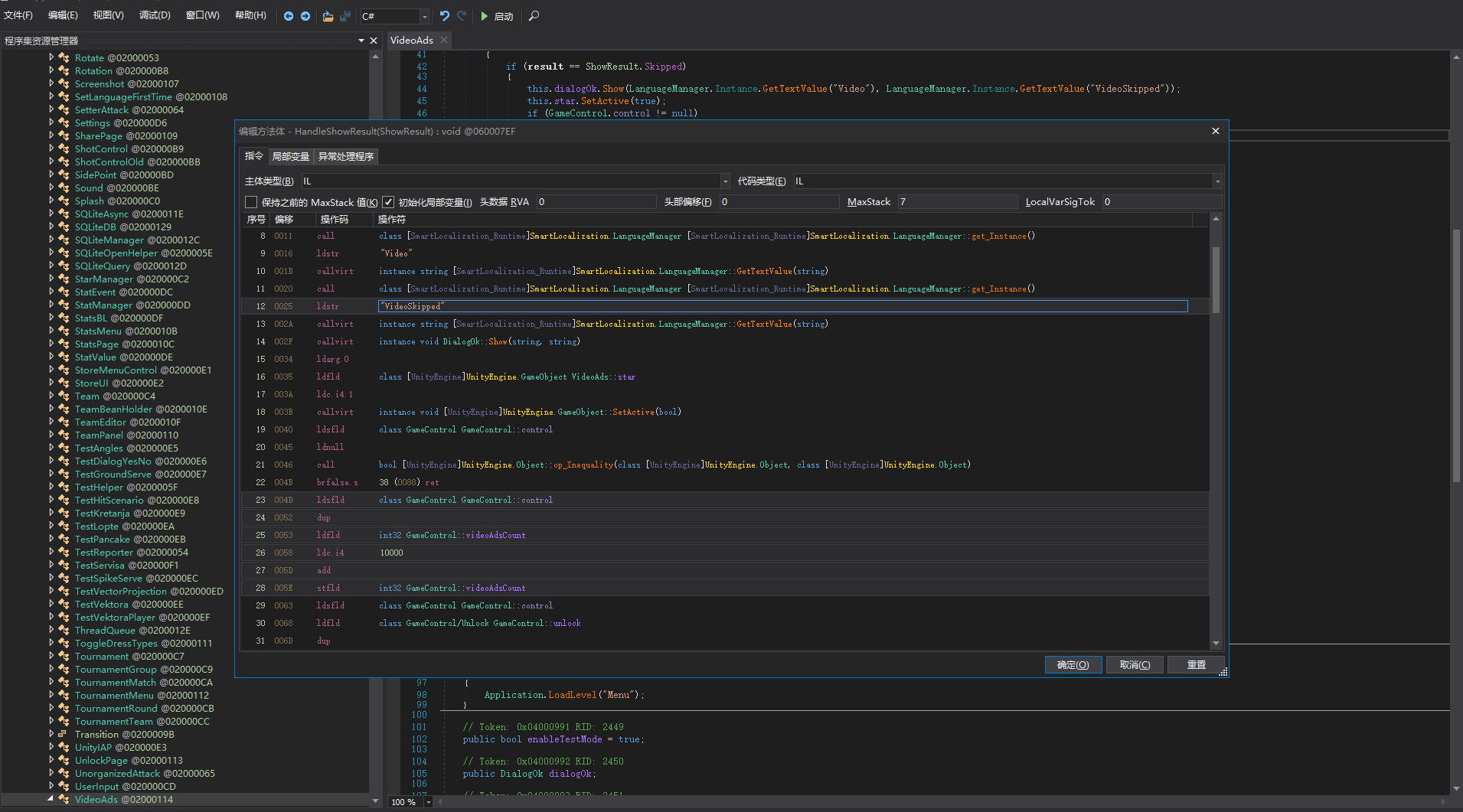
Task: Navigate forward with the blue forward arrow
Action: click(x=305, y=16)
